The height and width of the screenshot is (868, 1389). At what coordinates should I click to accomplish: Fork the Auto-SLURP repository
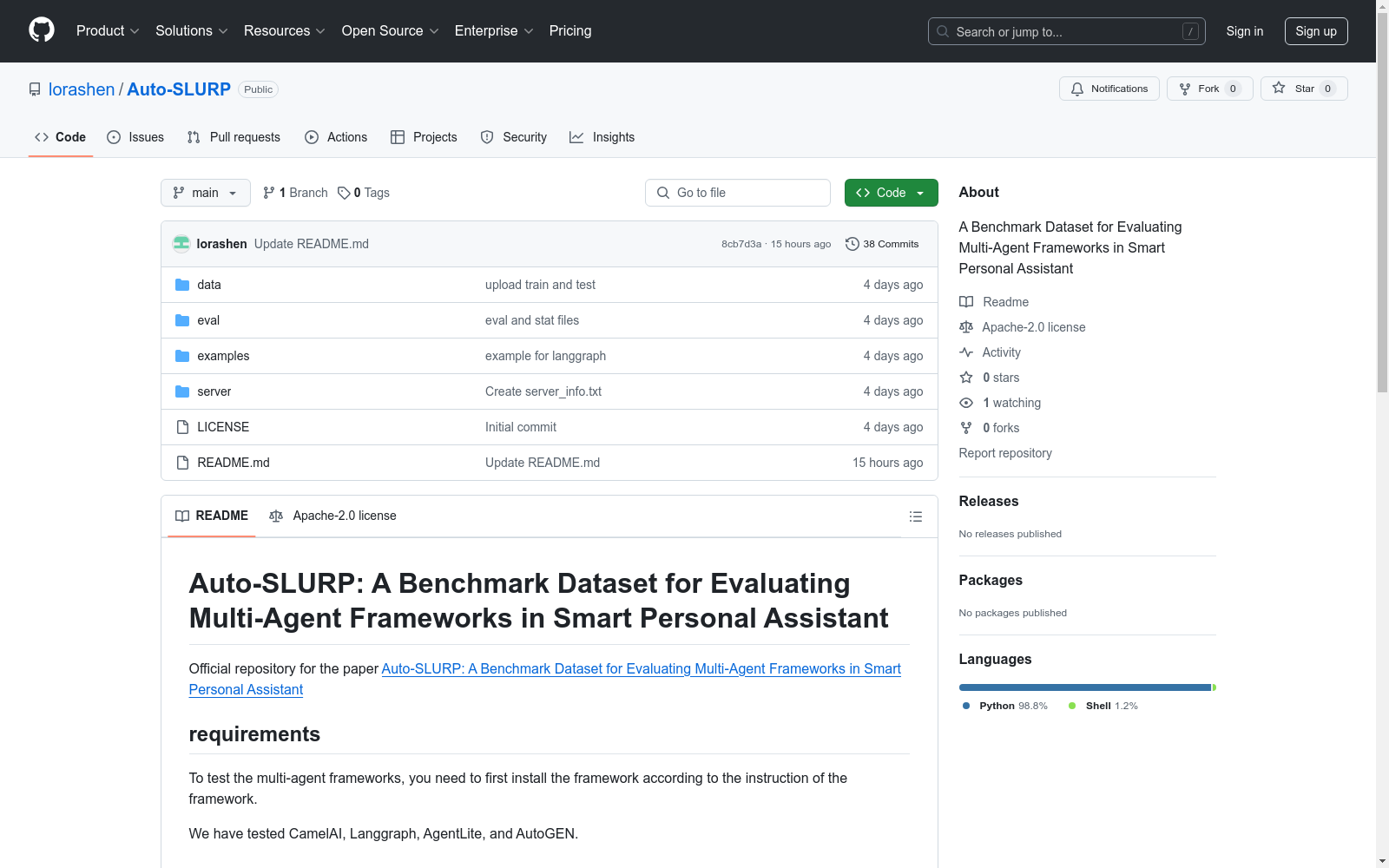(1210, 89)
